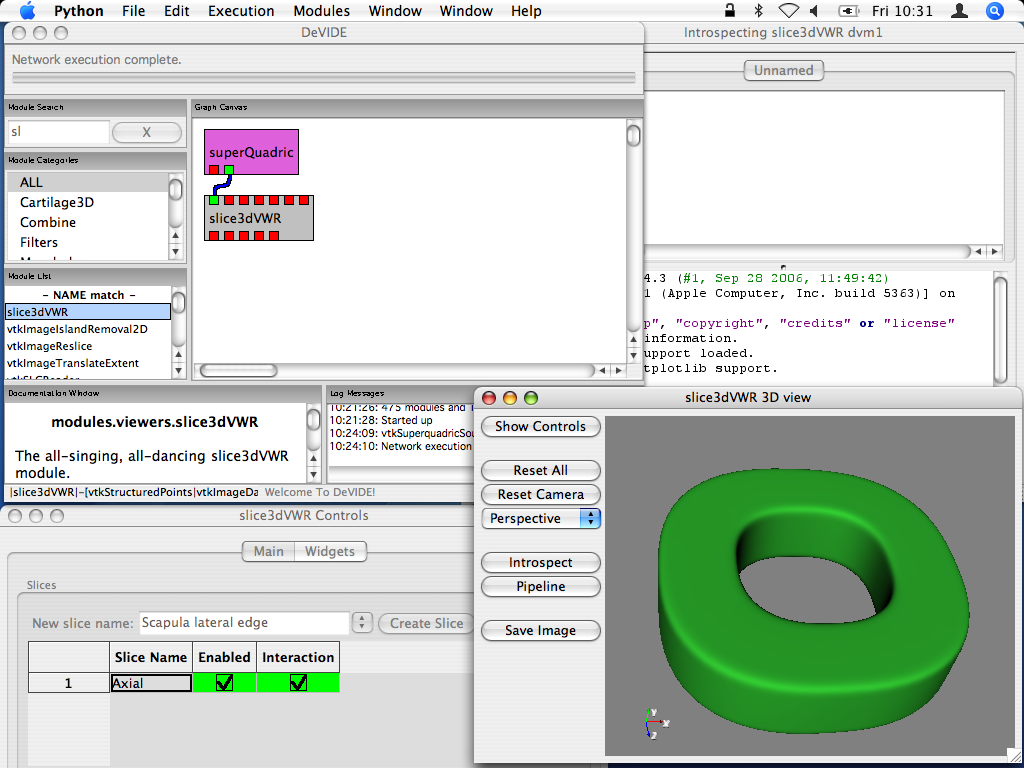1024x768 pixels.
Task: Open the Wi-Fi status menu
Action: tap(788, 10)
